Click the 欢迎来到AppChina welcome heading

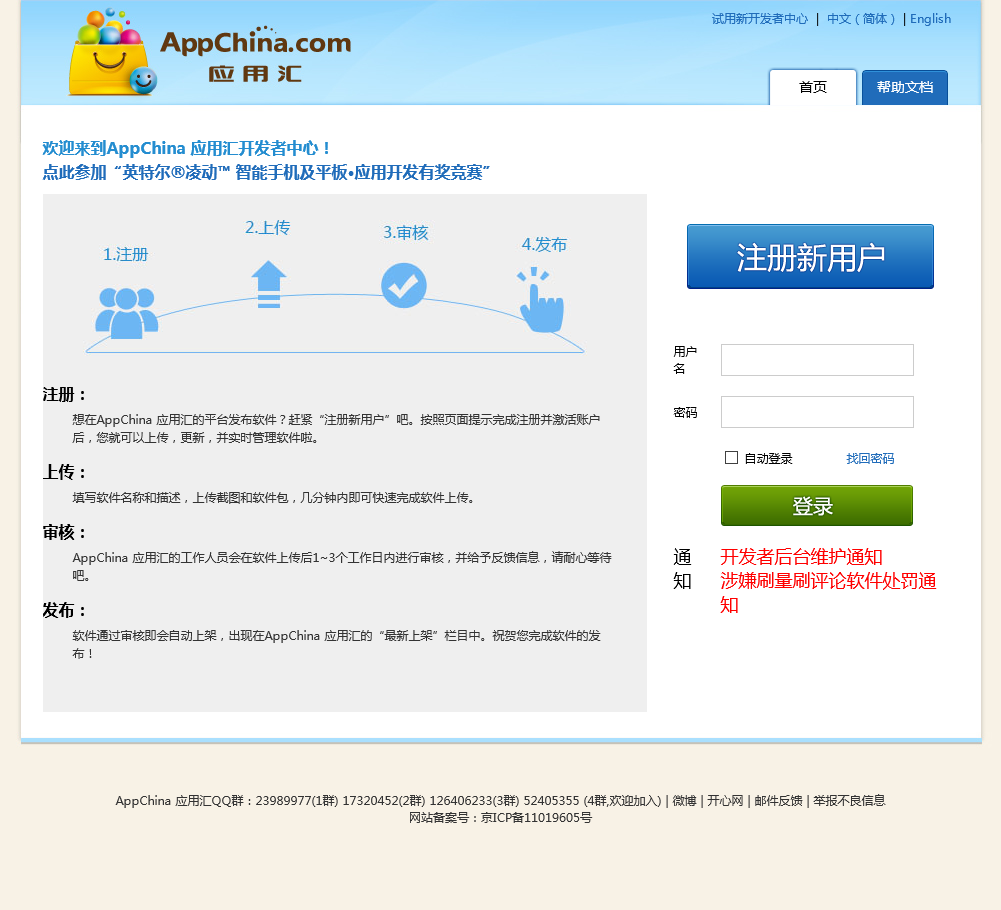(186, 148)
